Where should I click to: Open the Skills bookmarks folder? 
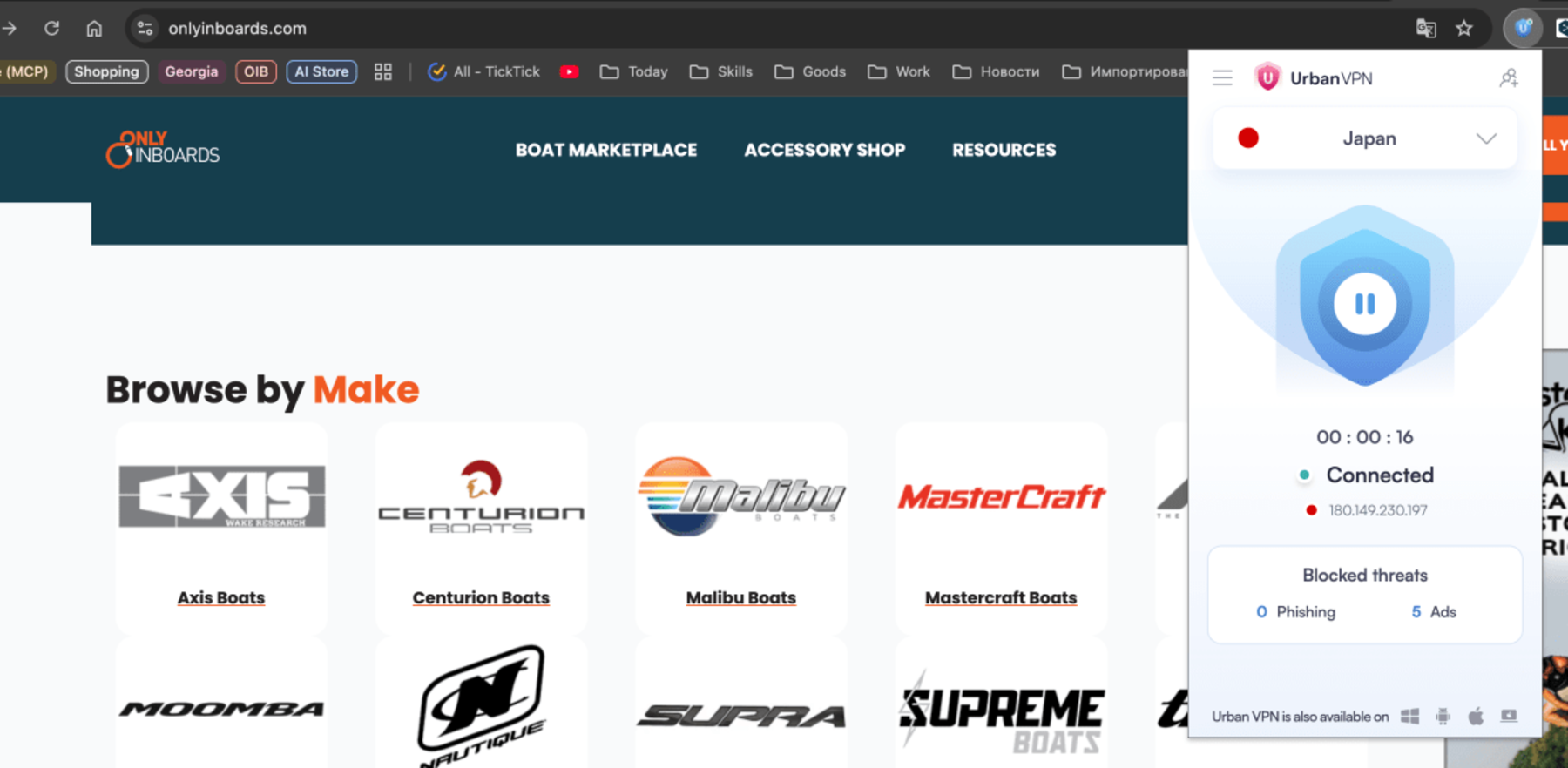click(x=721, y=72)
